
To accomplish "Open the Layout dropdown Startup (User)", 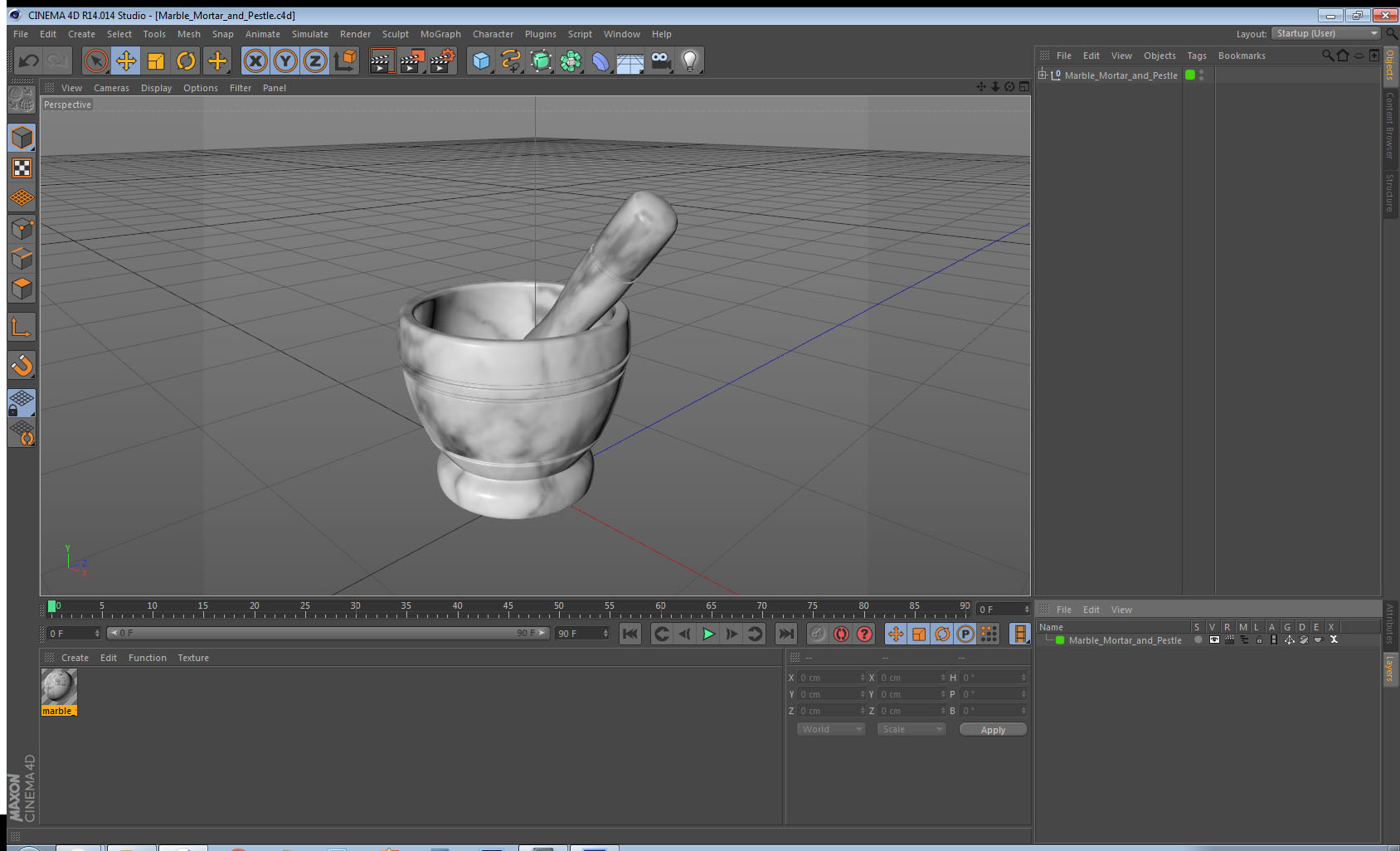I will 1326,33.
